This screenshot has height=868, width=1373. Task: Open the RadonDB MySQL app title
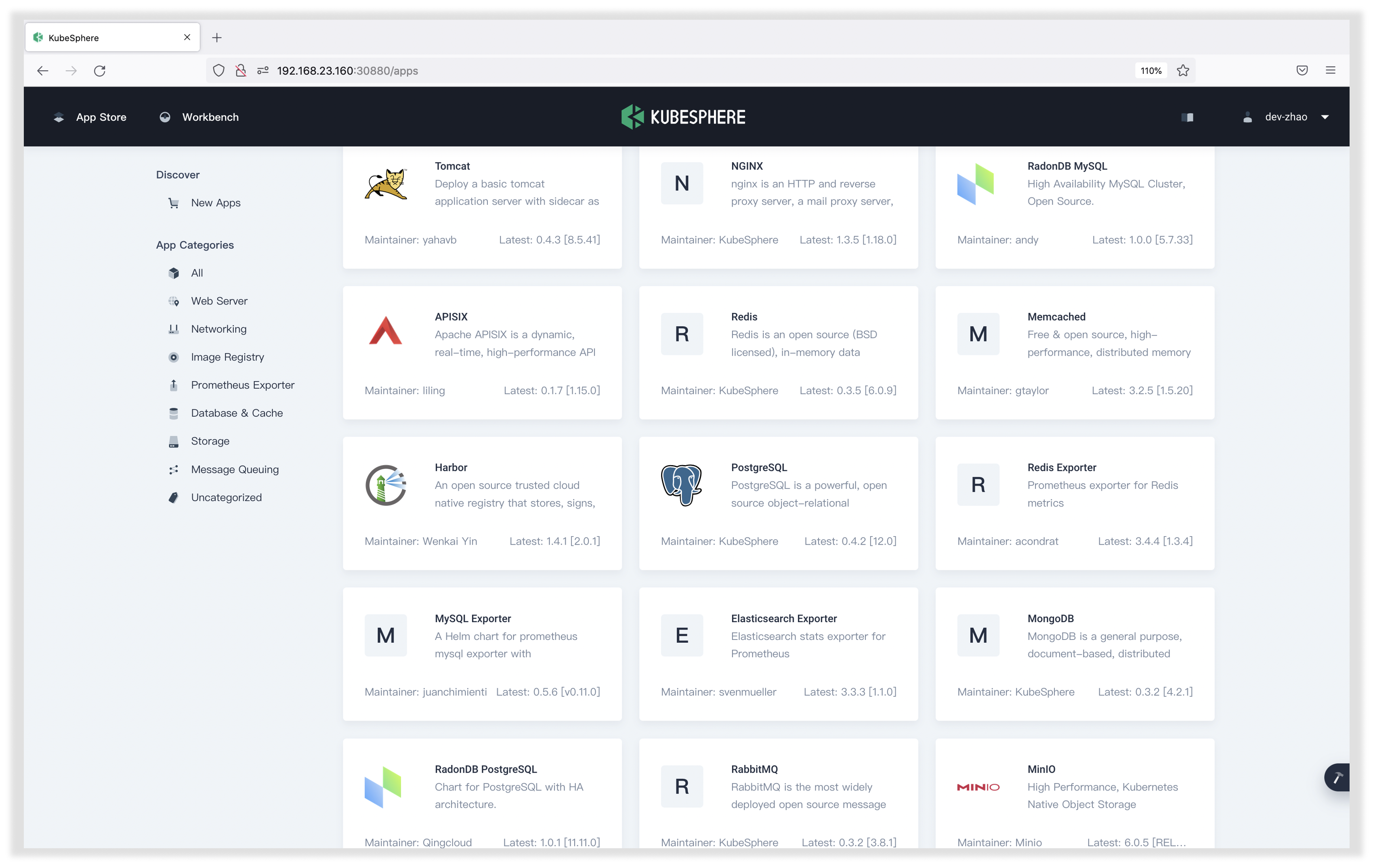1067,166
